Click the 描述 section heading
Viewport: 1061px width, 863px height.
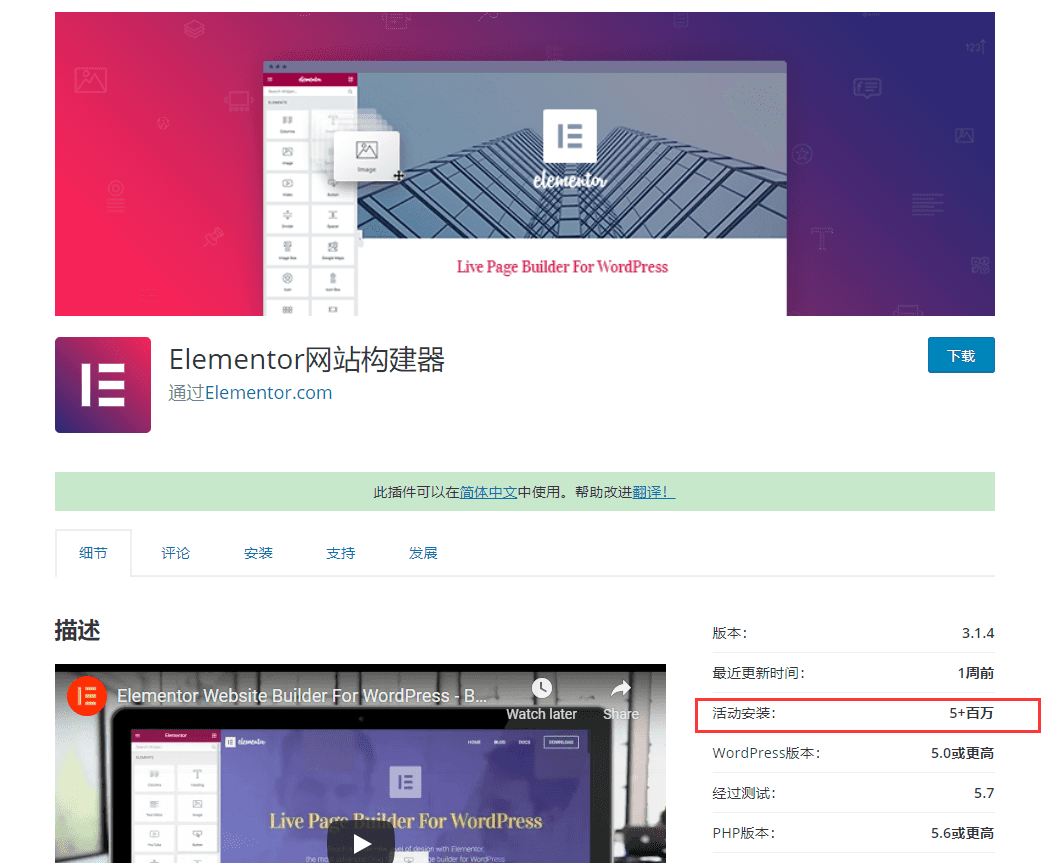coord(77,631)
